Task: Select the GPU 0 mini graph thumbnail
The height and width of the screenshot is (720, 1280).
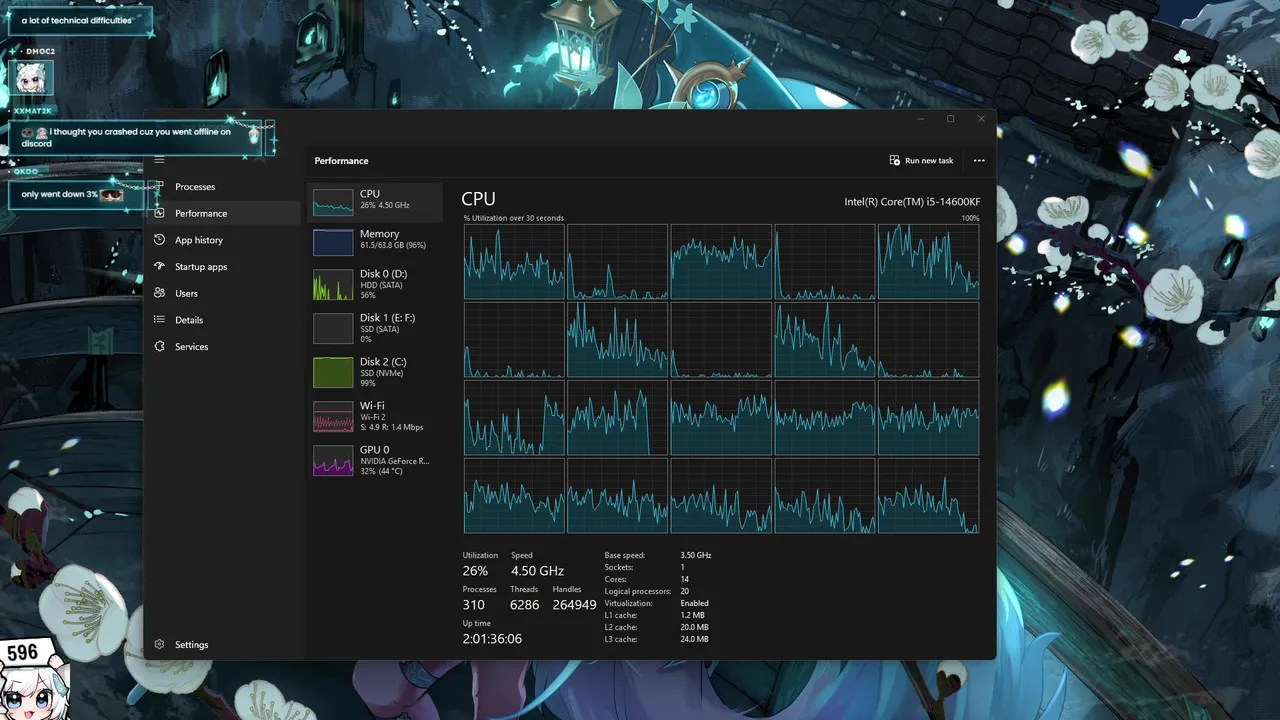Action: [333, 461]
